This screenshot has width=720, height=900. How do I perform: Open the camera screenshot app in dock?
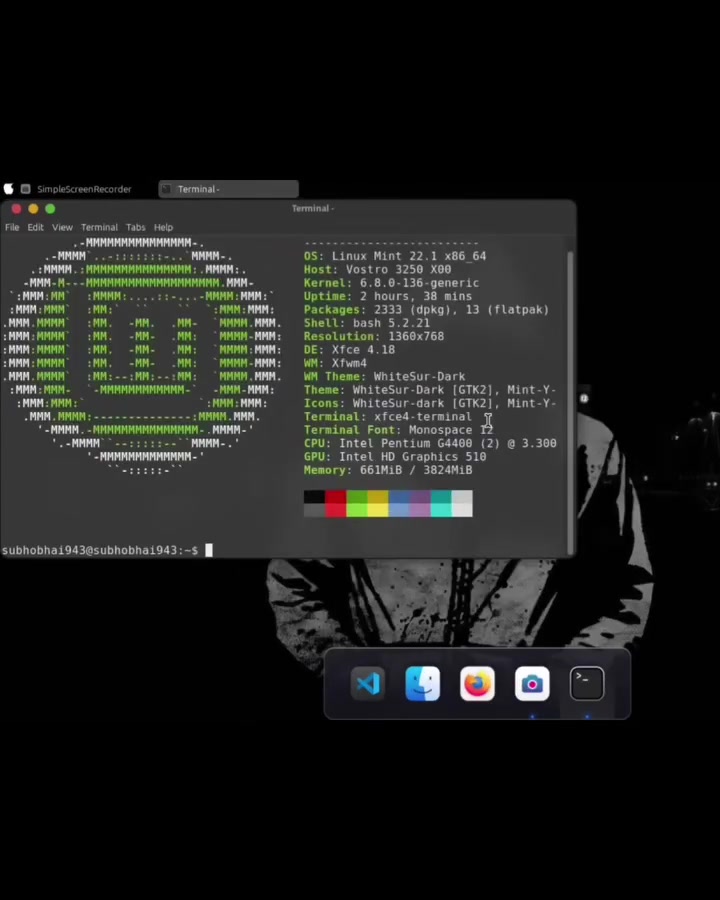(532, 684)
